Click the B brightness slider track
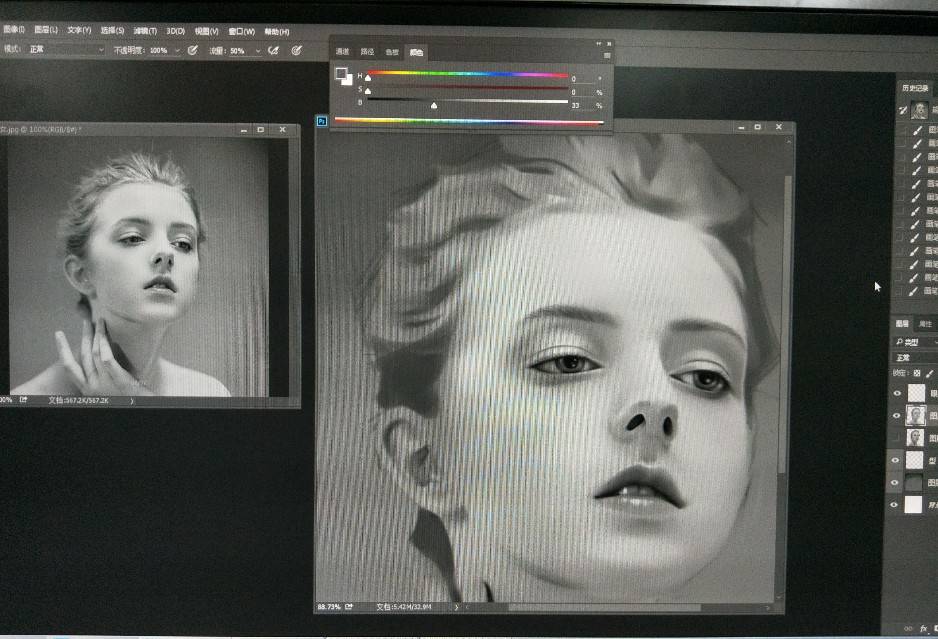This screenshot has width=938, height=639. (x=468, y=101)
